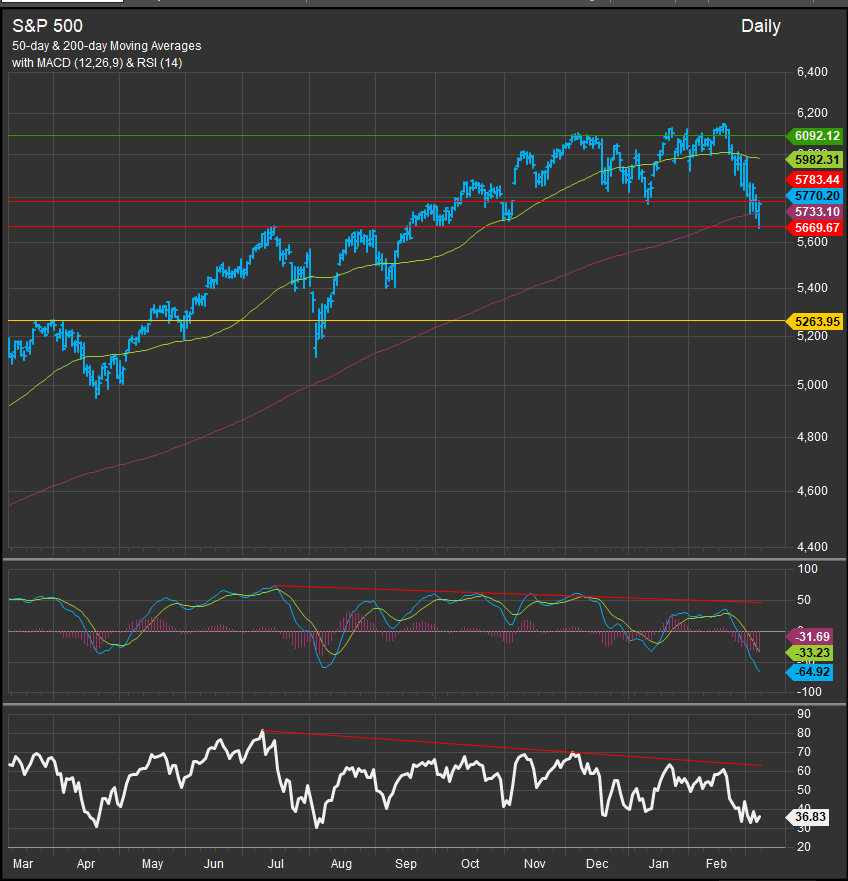Click the 100 label on MACD axis
848x881 pixels.
(x=808, y=569)
